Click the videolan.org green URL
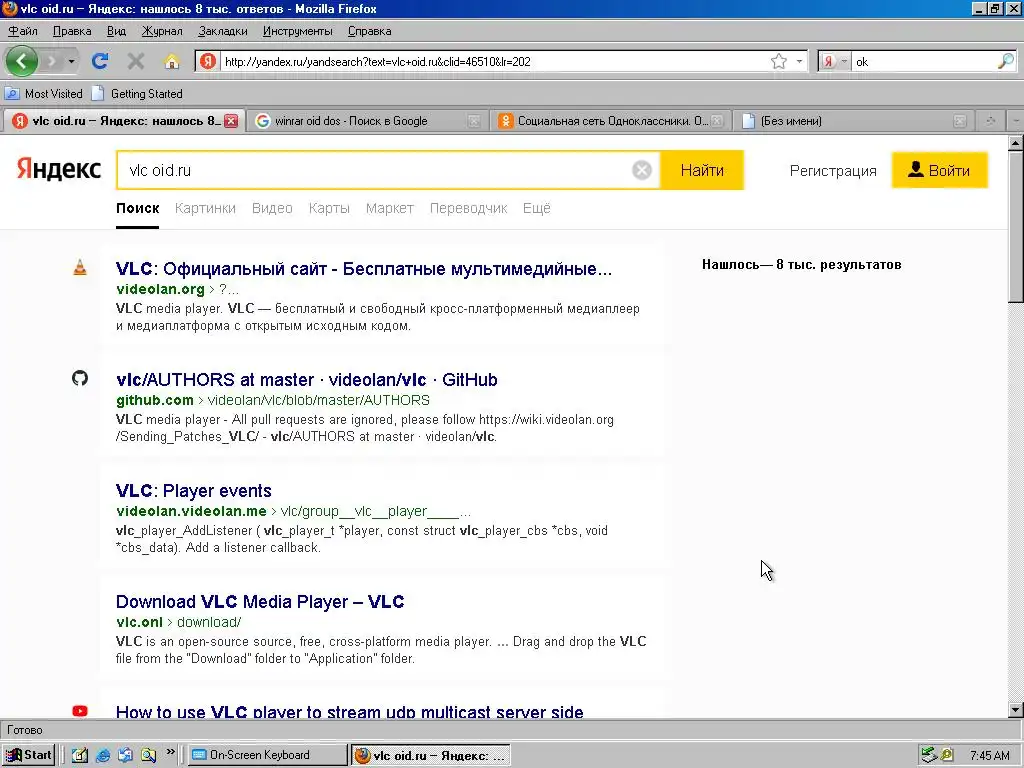 coord(160,289)
